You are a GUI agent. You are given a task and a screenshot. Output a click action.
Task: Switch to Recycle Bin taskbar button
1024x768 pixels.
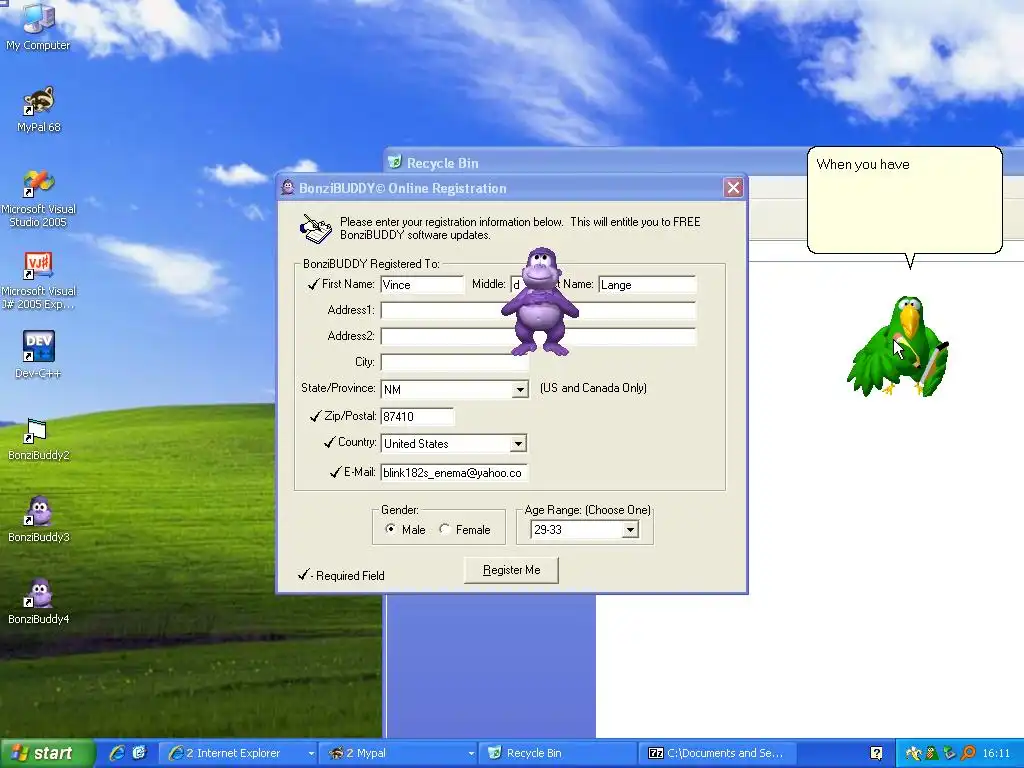click(557, 753)
